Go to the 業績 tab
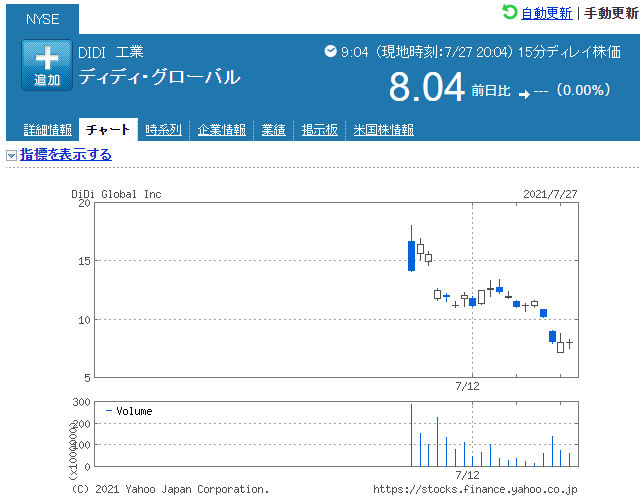Screen dimensions: 643x500 click(x=274, y=130)
